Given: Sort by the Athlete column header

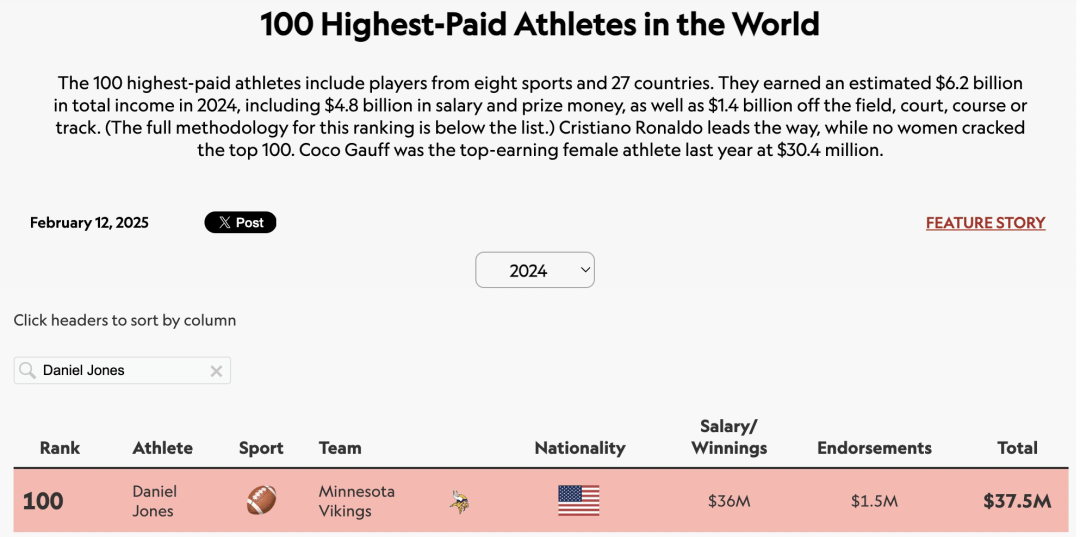Looking at the screenshot, I should pyautogui.click(x=162, y=448).
